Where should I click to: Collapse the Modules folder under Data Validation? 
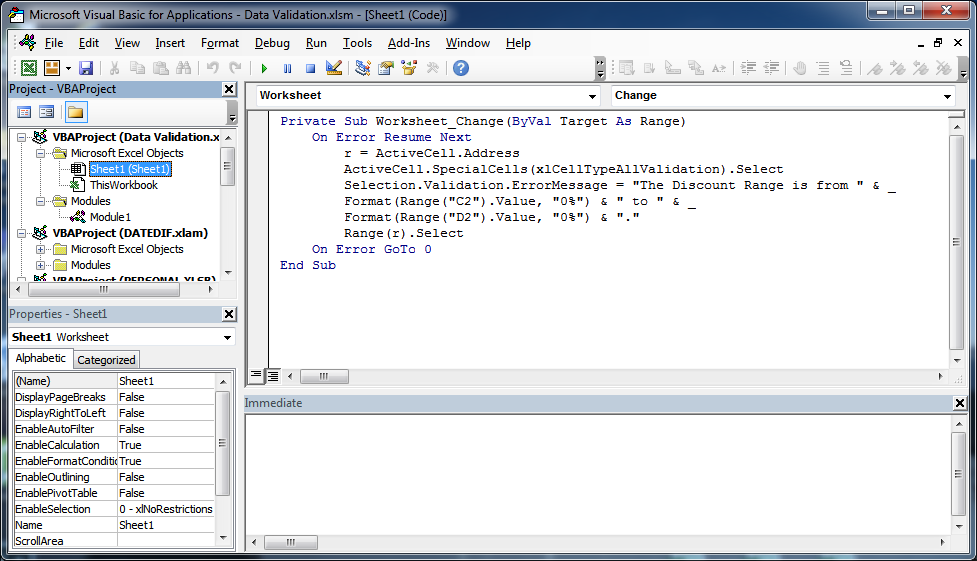[x=41, y=201]
